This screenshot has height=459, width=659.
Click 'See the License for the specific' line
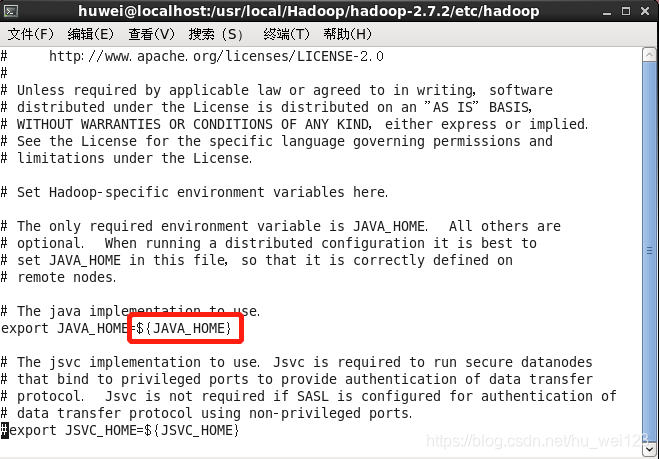point(277,141)
